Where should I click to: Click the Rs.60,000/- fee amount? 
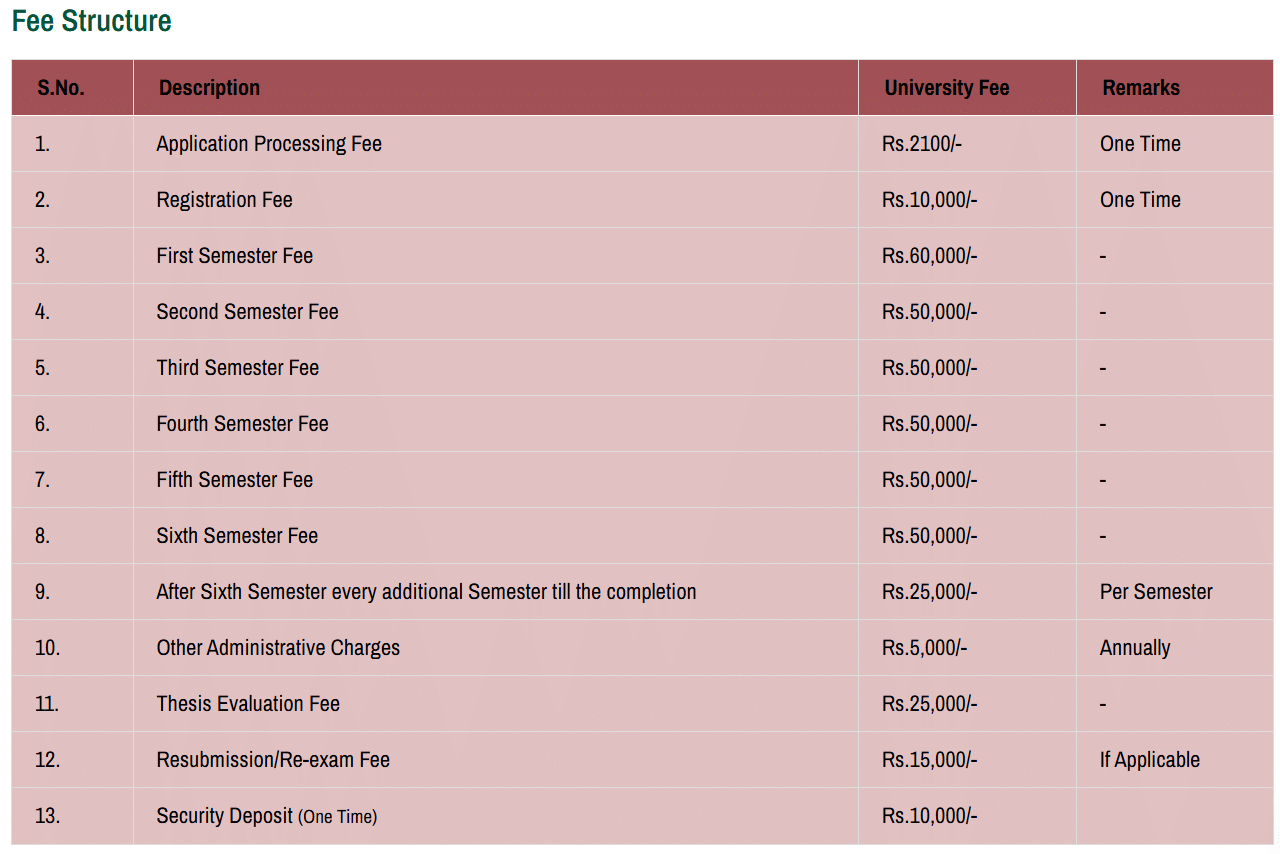(929, 256)
